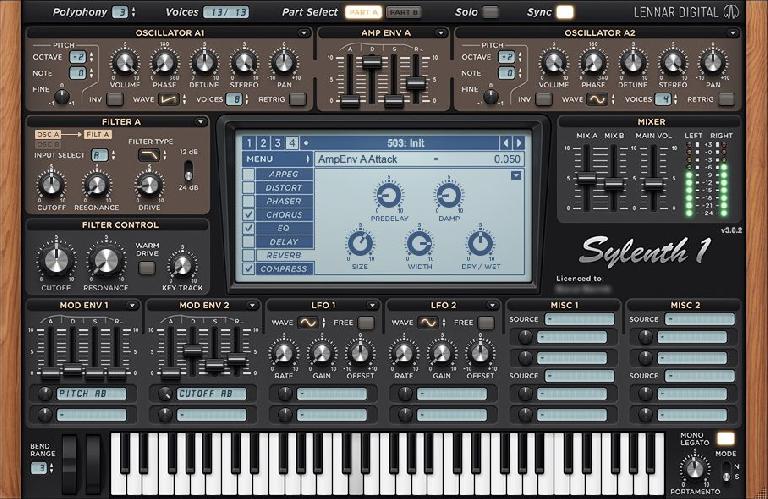
Task: Open the Mod Env 2 dropdown menu
Action: pos(252,305)
